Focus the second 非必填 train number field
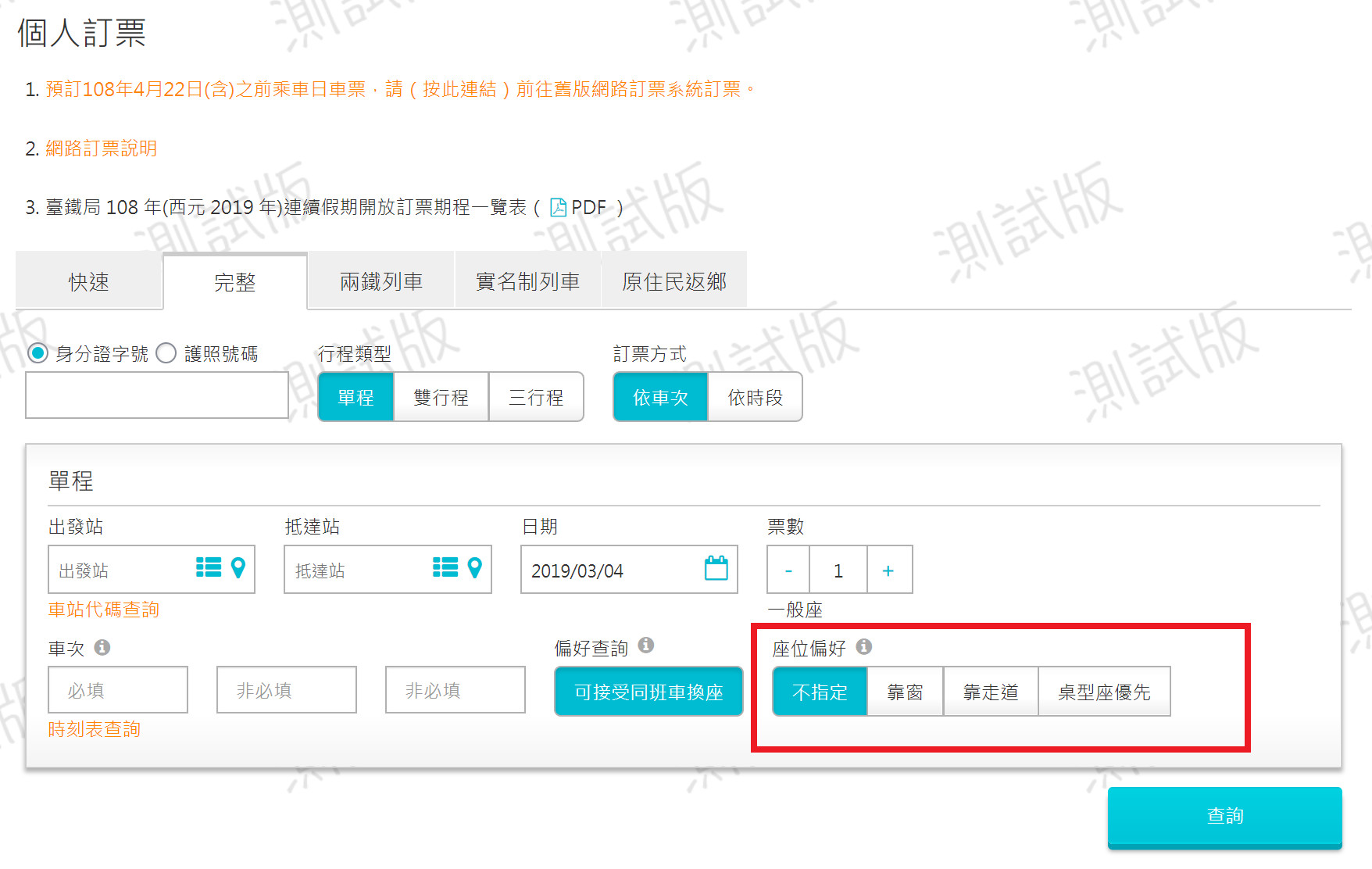This screenshot has height=869, width=1372. (x=456, y=689)
